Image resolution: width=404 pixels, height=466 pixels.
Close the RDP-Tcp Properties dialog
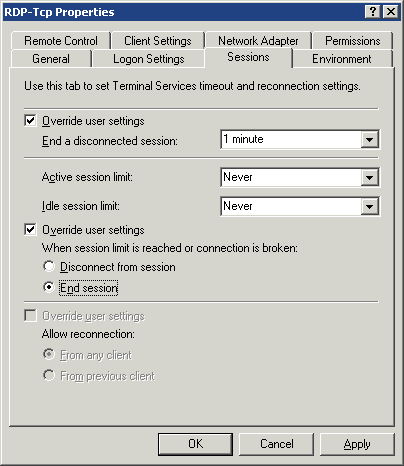click(x=391, y=12)
